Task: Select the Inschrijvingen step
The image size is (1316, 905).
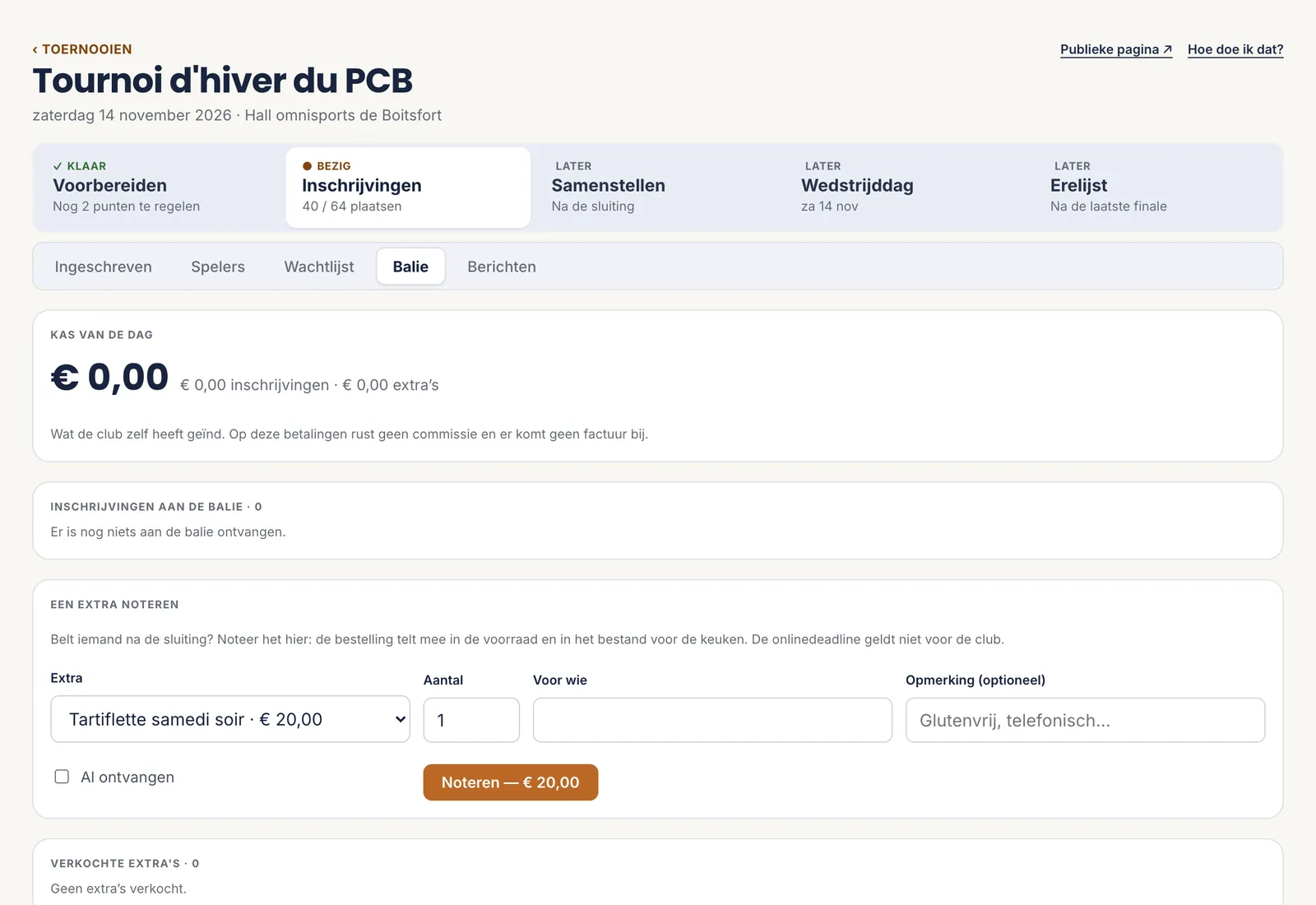Action: pyautogui.click(x=408, y=188)
